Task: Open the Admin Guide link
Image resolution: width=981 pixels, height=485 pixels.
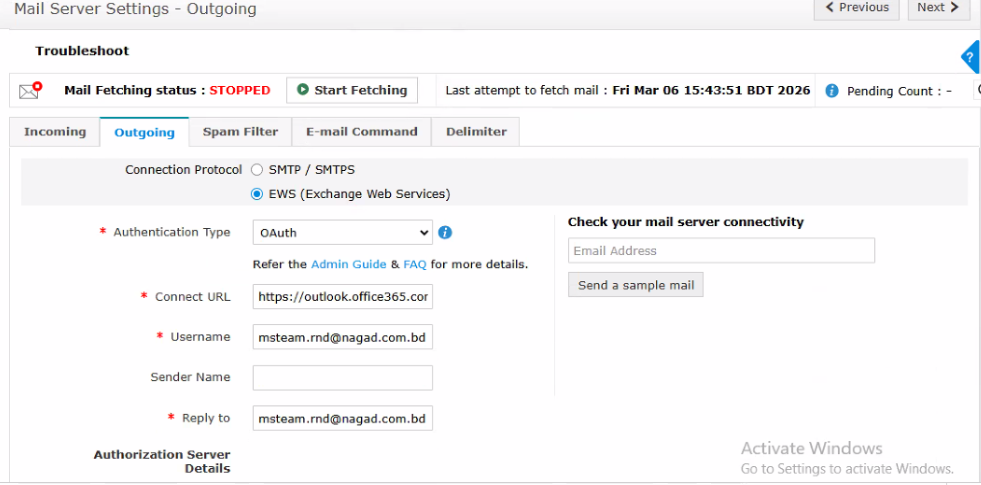Action: click(348, 265)
